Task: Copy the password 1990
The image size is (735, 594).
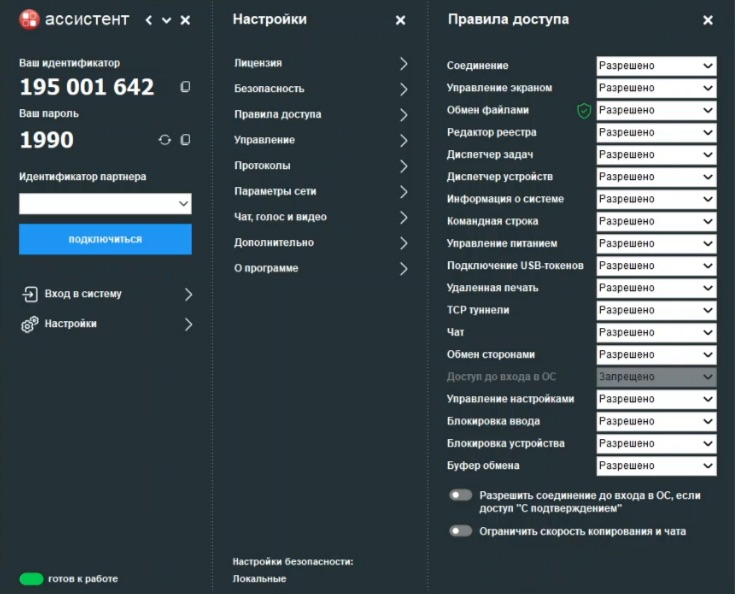Action: pyautogui.click(x=185, y=140)
